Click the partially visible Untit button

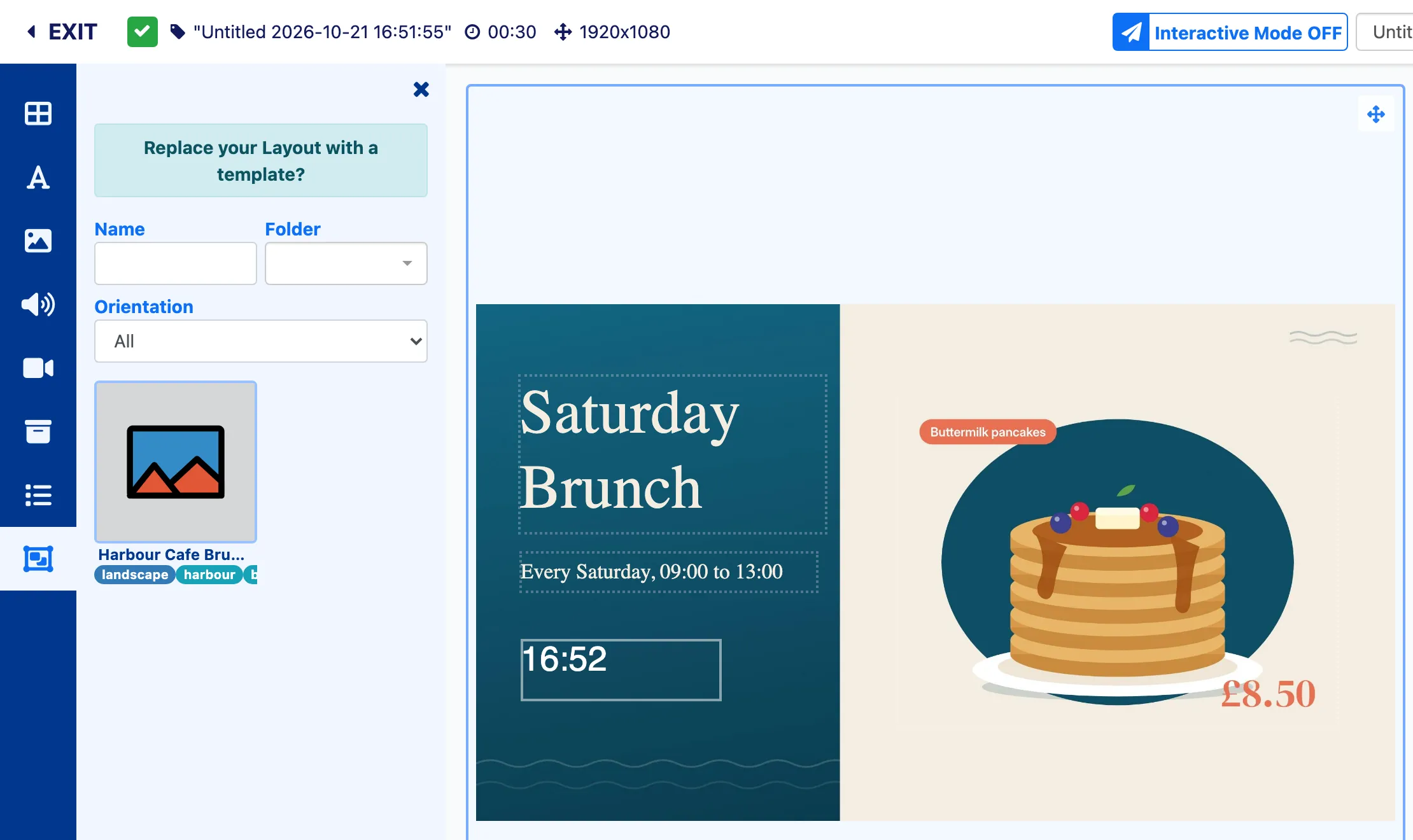[1386, 32]
